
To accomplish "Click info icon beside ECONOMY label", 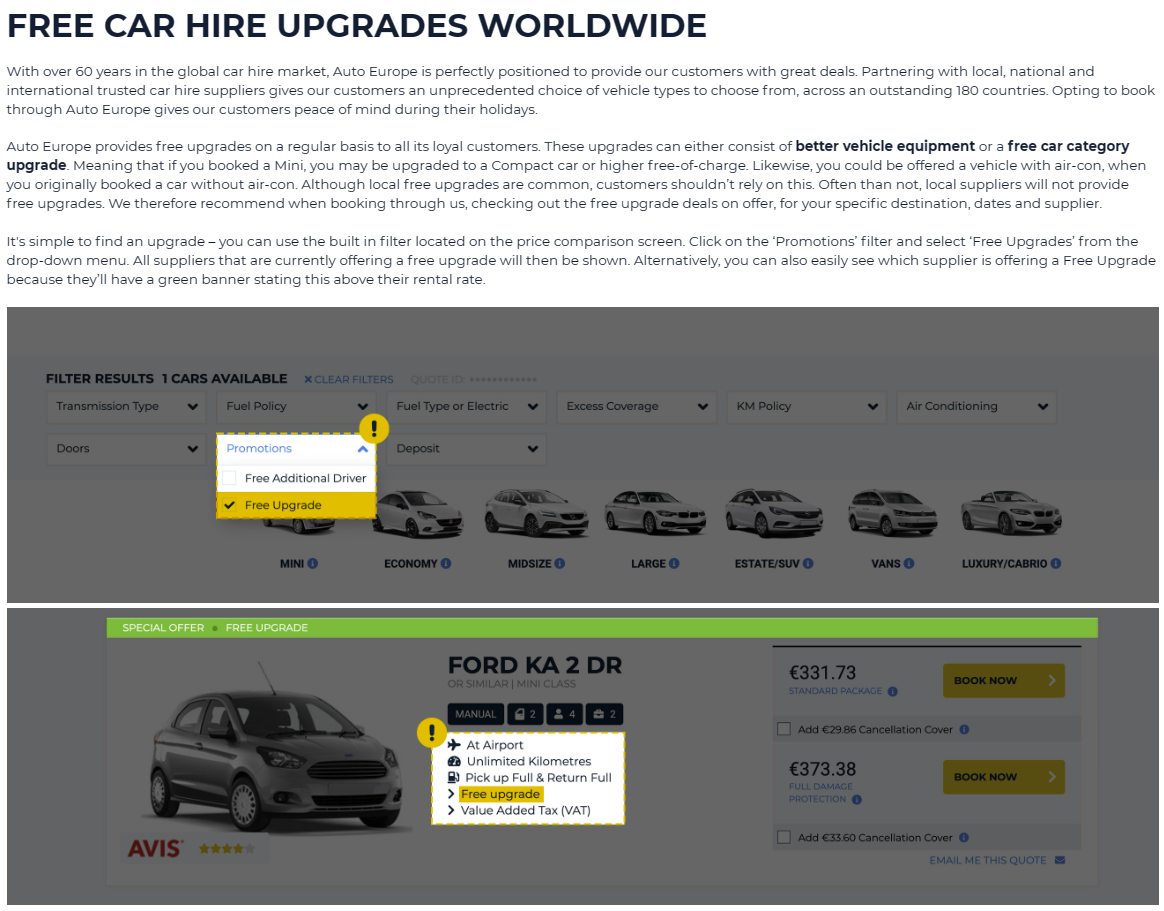I will [x=446, y=564].
